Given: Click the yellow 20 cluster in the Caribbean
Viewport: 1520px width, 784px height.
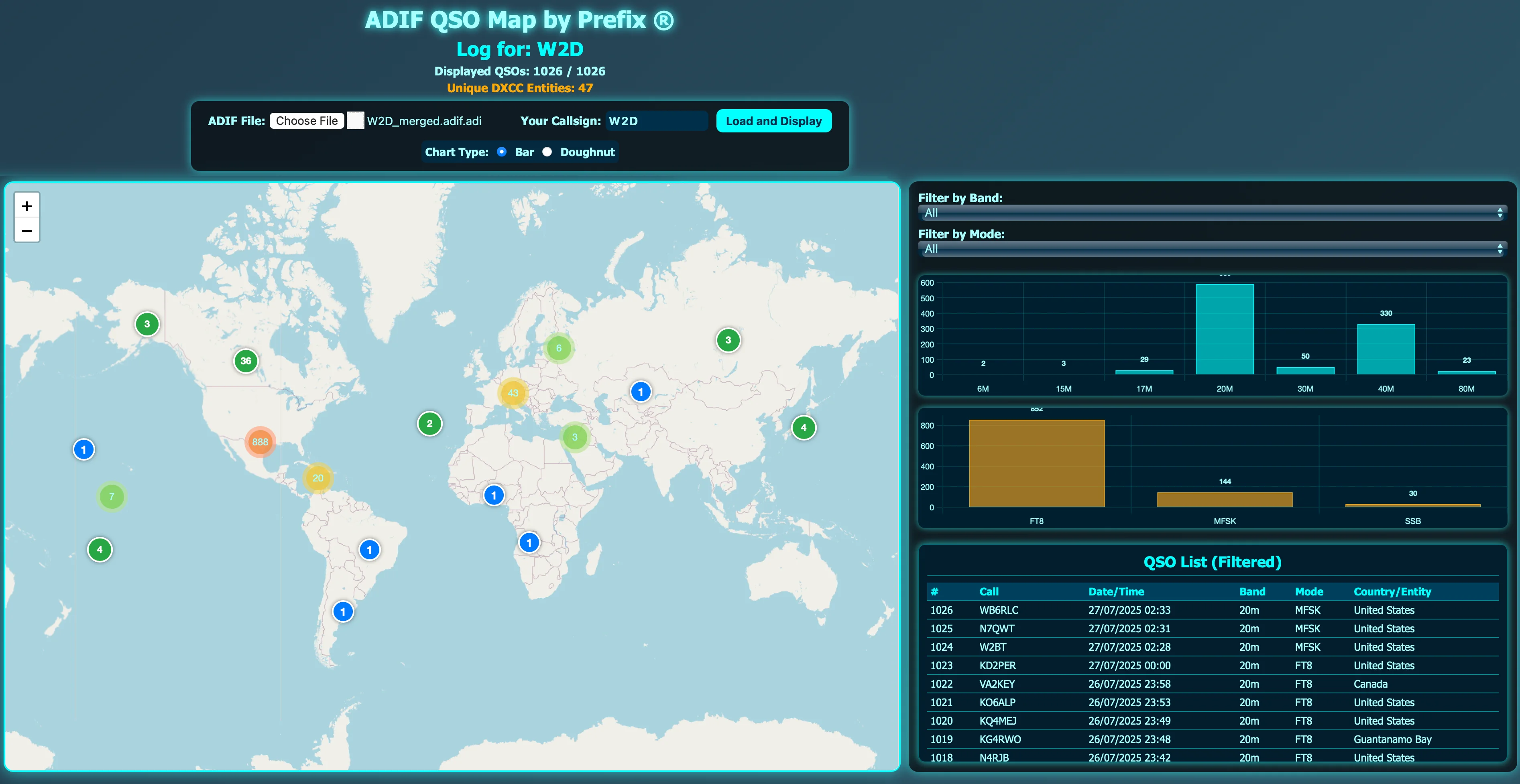Looking at the screenshot, I should click(318, 478).
